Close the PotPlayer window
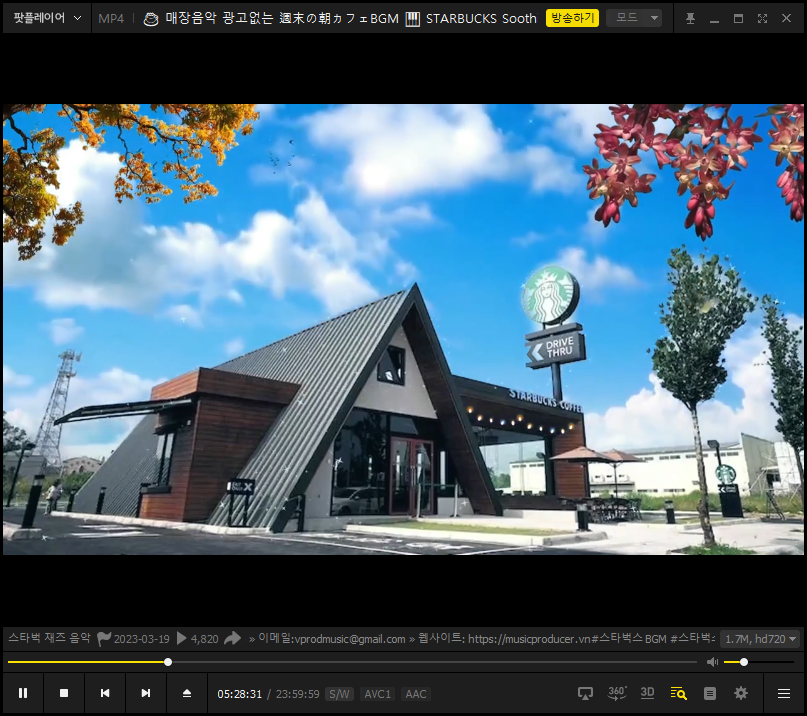 tap(786, 19)
